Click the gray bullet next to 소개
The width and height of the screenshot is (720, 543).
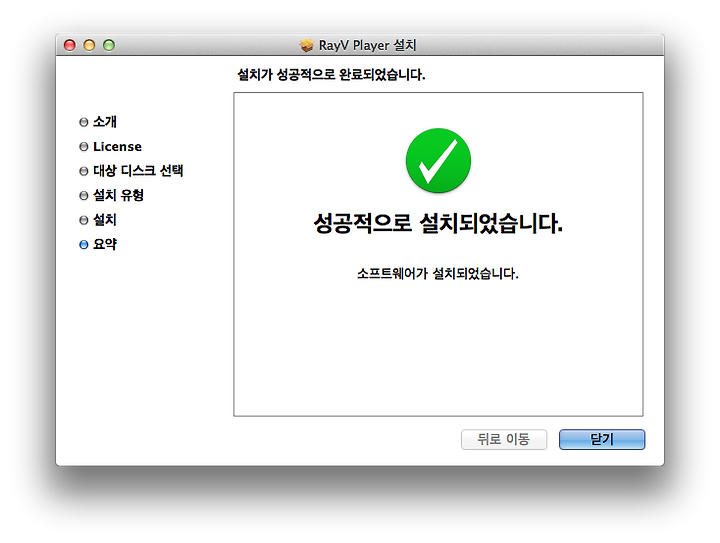click(84, 122)
